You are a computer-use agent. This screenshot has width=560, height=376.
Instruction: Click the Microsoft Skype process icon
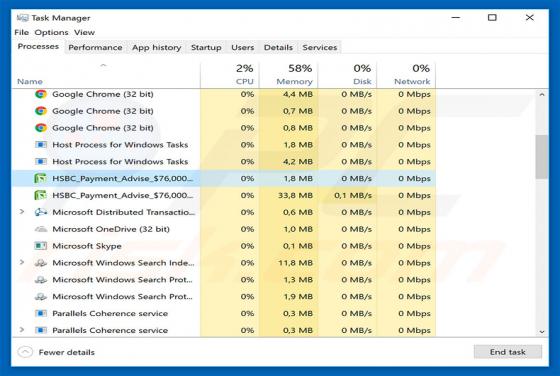41,246
